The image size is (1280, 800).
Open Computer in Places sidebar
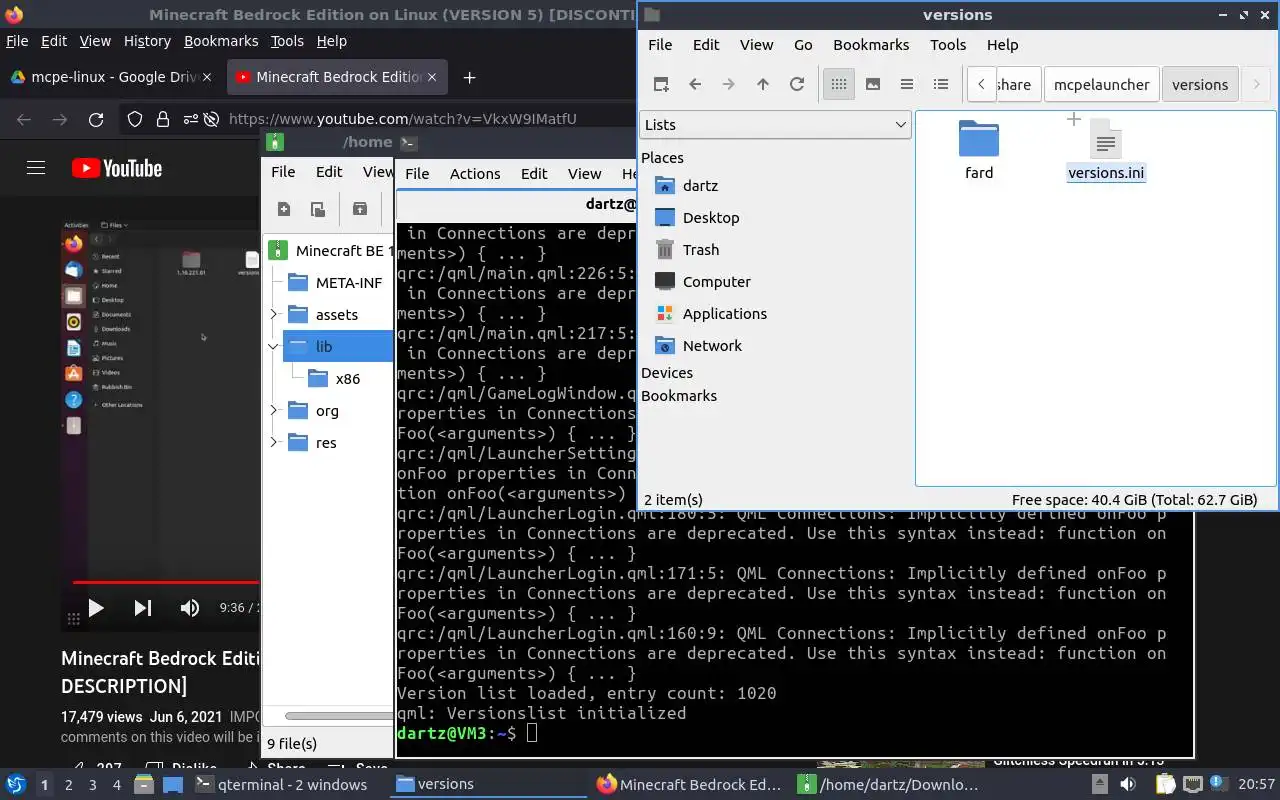point(716,282)
